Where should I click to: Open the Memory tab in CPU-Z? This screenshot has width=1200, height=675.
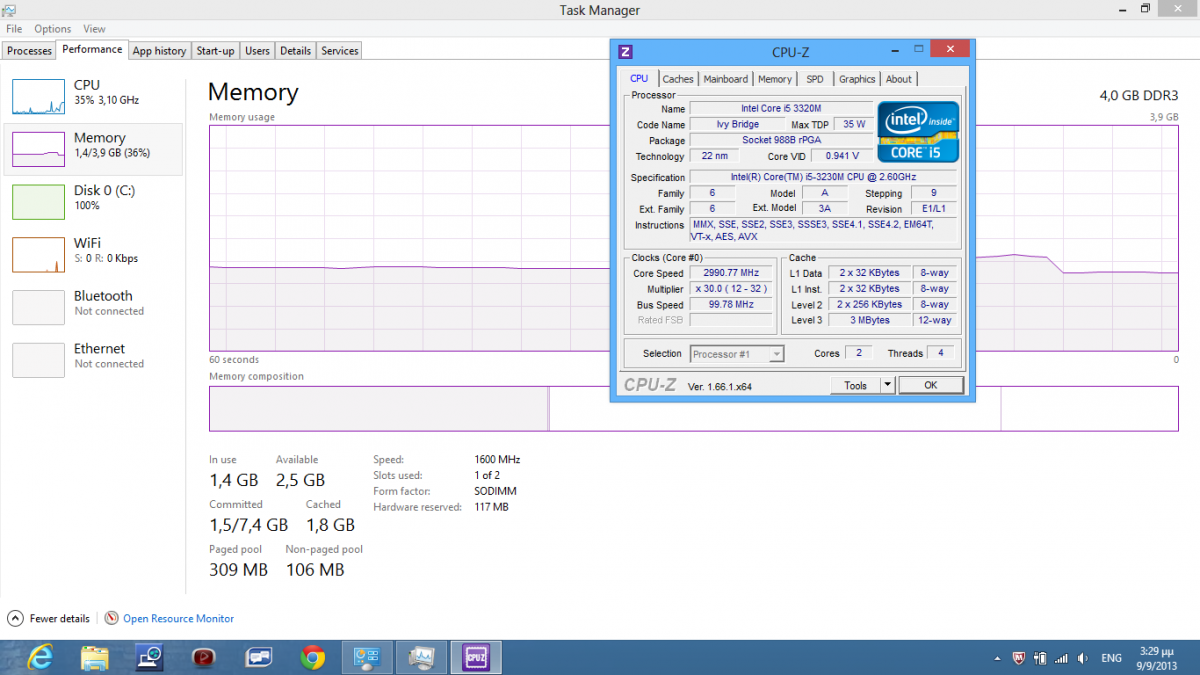[775, 79]
